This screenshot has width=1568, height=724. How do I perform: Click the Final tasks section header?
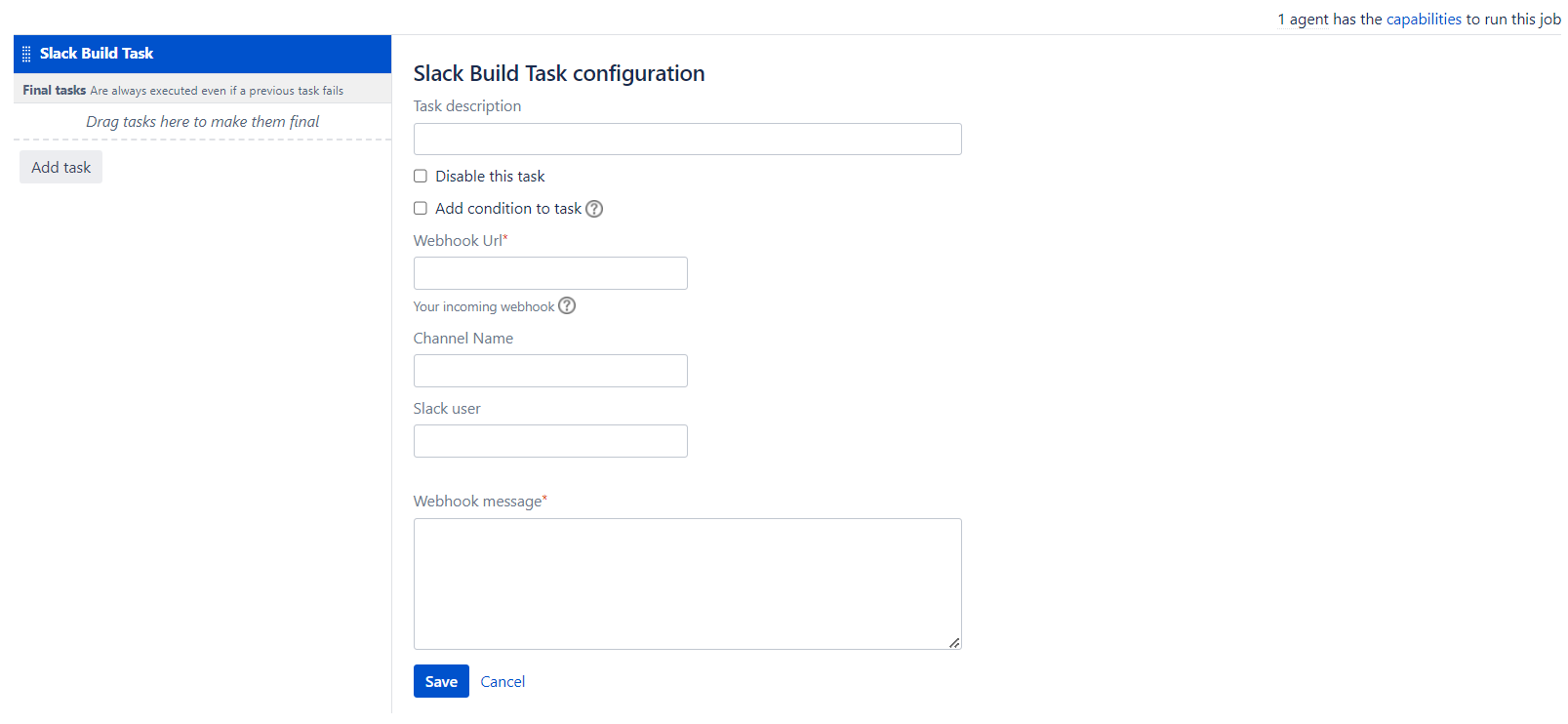point(55,90)
